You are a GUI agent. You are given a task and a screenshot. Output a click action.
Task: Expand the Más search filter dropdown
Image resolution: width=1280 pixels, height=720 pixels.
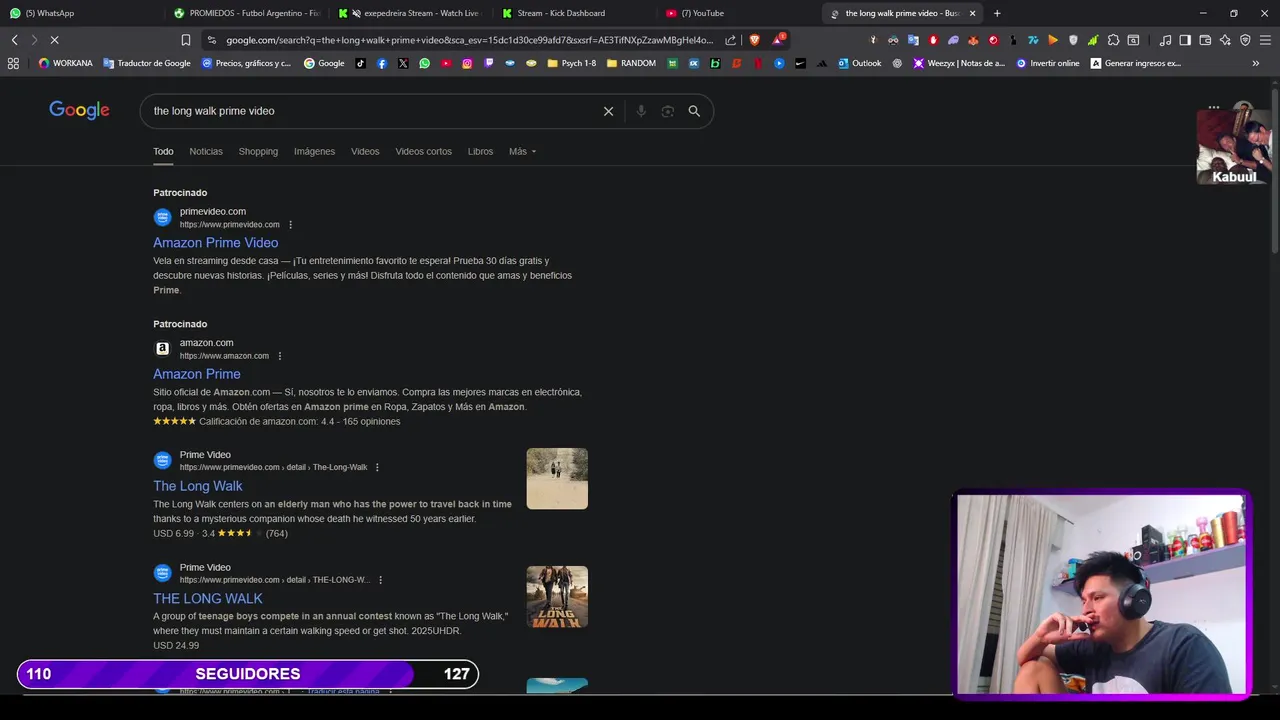click(x=522, y=151)
